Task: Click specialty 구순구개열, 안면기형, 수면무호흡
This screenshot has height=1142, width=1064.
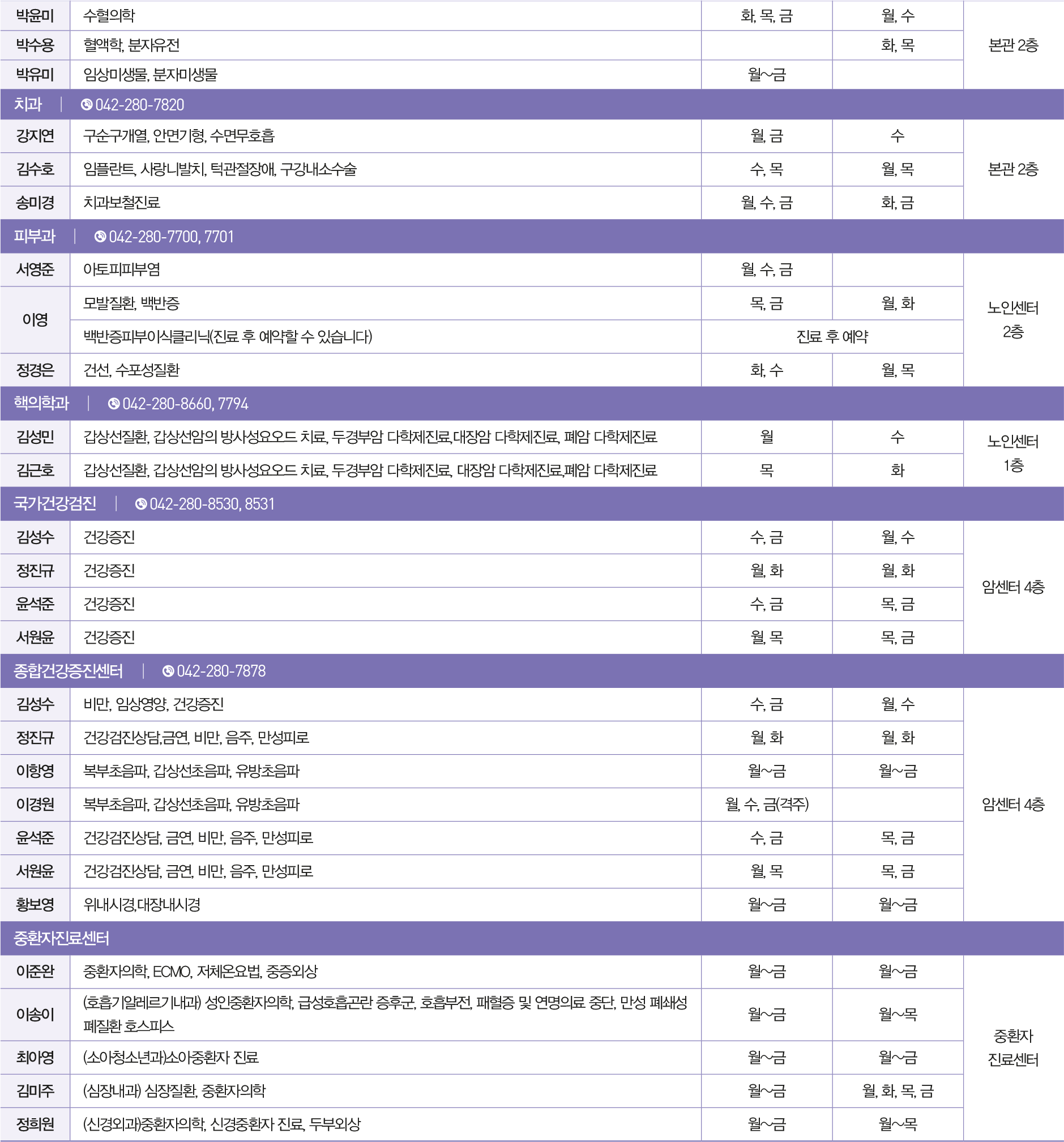Action: 180,136
